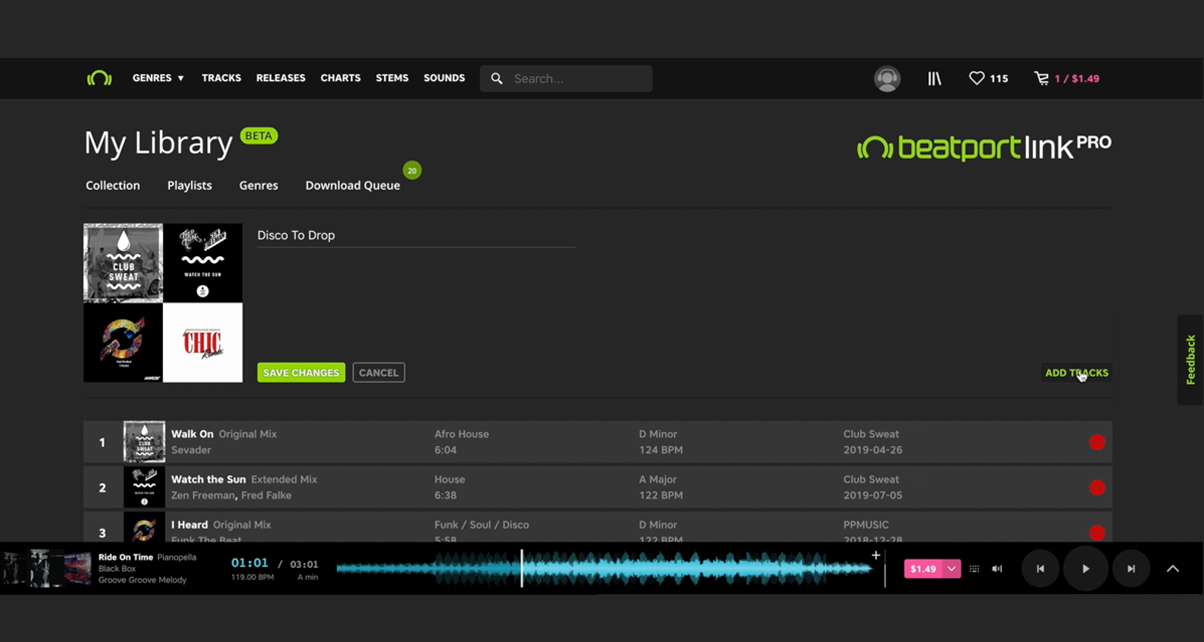
Task: Expand the player with up chevron
Action: click(1173, 569)
